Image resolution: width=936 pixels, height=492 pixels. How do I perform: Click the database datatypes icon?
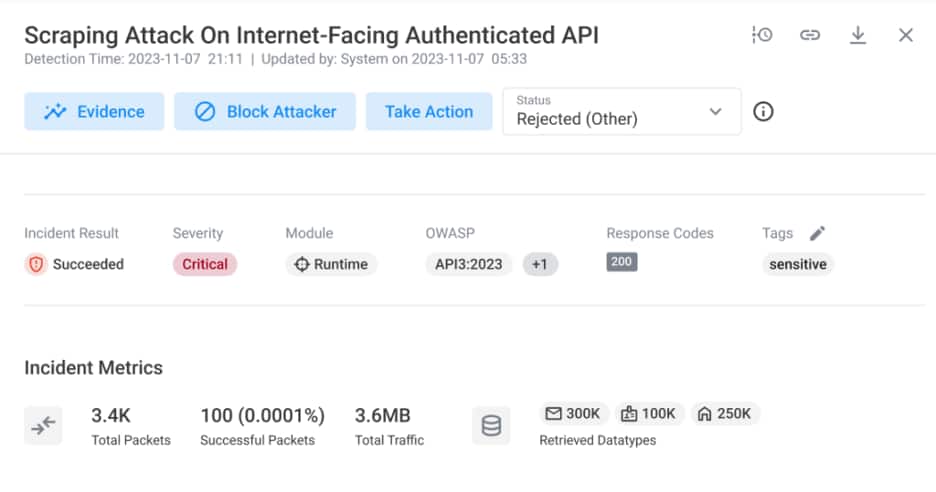[x=491, y=426]
